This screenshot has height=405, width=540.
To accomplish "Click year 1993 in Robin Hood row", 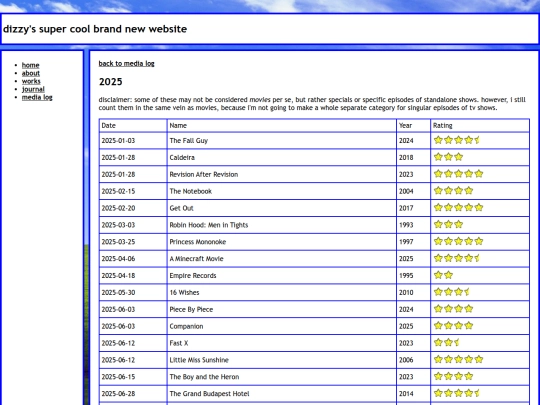I will coord(406,225).
